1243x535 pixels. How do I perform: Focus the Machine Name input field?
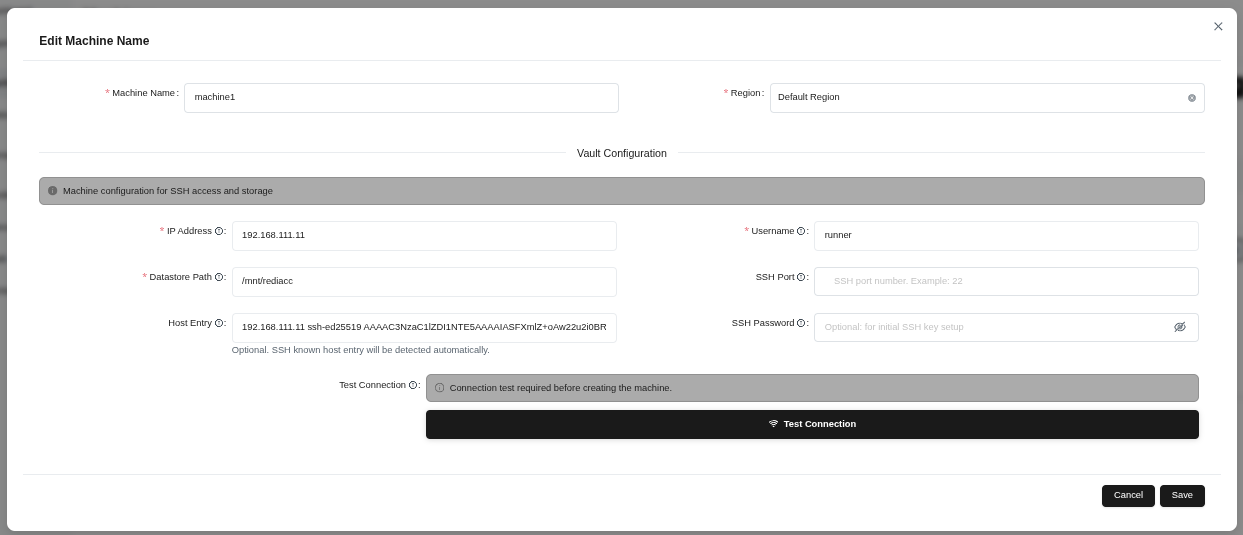(401, 98)
